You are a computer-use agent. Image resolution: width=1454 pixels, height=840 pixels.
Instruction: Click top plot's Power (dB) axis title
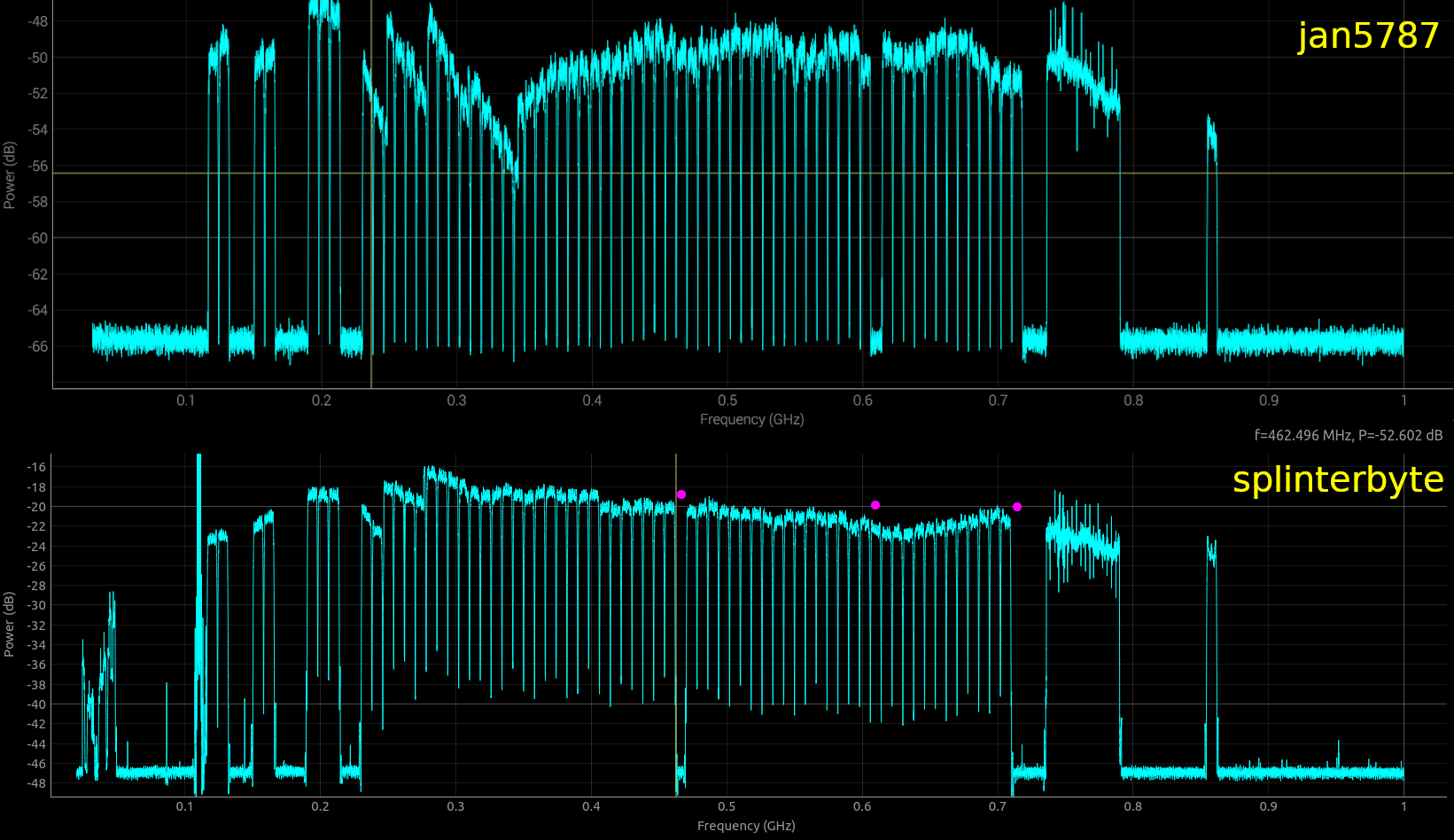10,175
